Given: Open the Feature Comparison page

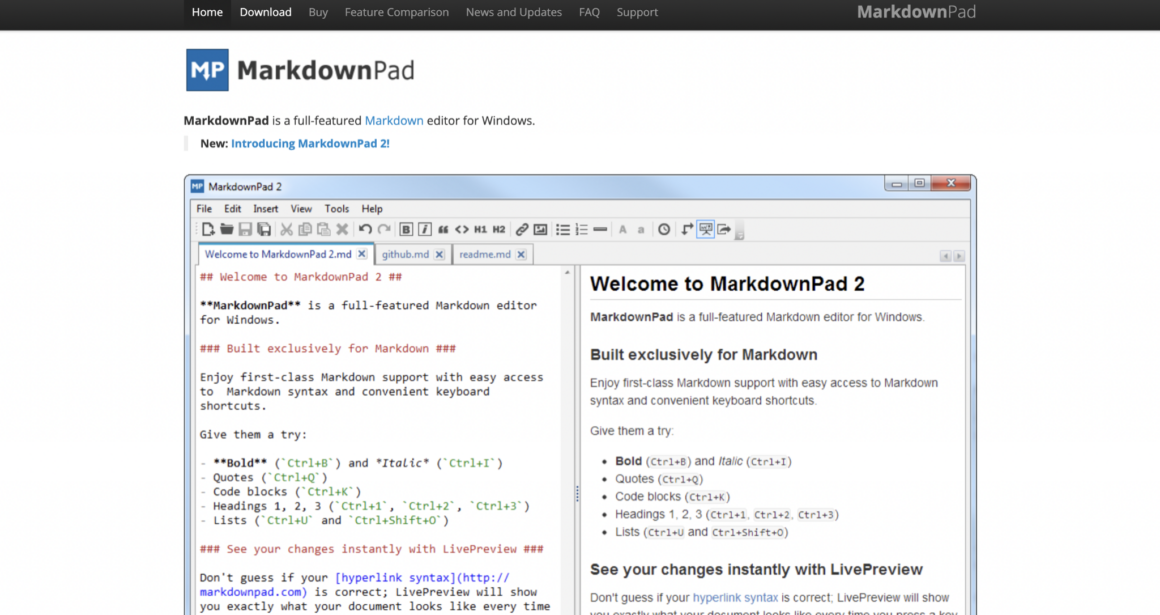Looking at the screenshot, I should 397,12.
